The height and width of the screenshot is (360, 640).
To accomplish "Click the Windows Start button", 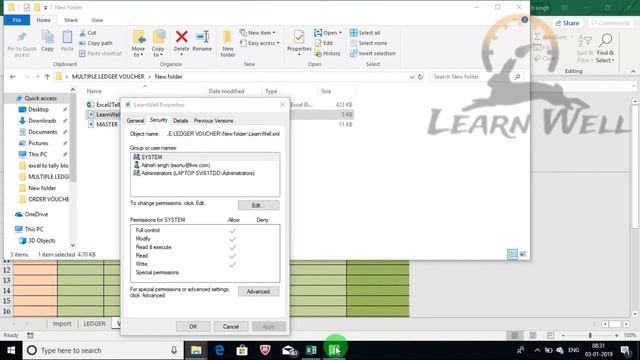I will 11,350.
